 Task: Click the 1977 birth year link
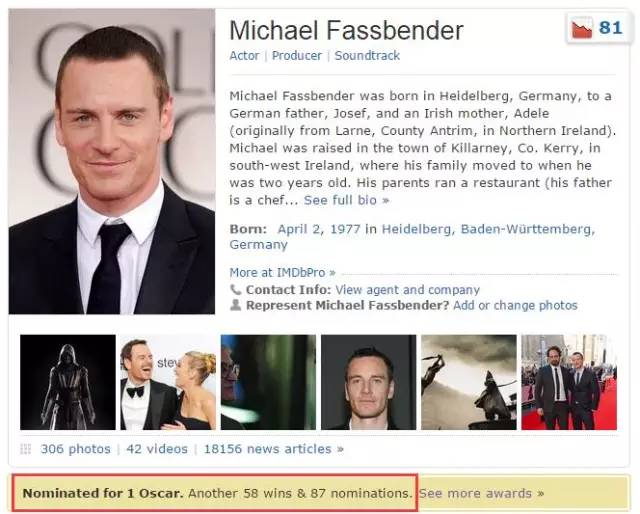click(345, 229)
